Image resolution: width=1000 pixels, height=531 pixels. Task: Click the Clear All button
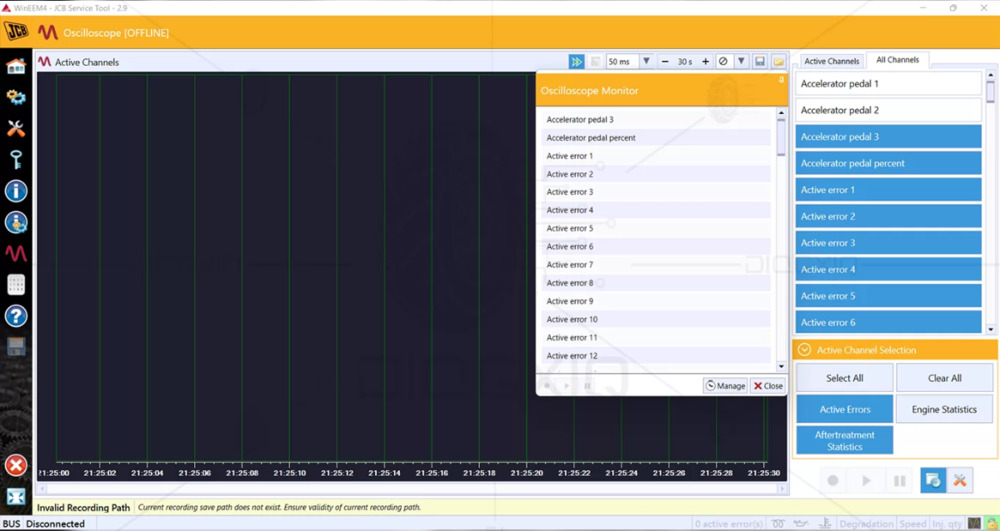coord(944,378)
